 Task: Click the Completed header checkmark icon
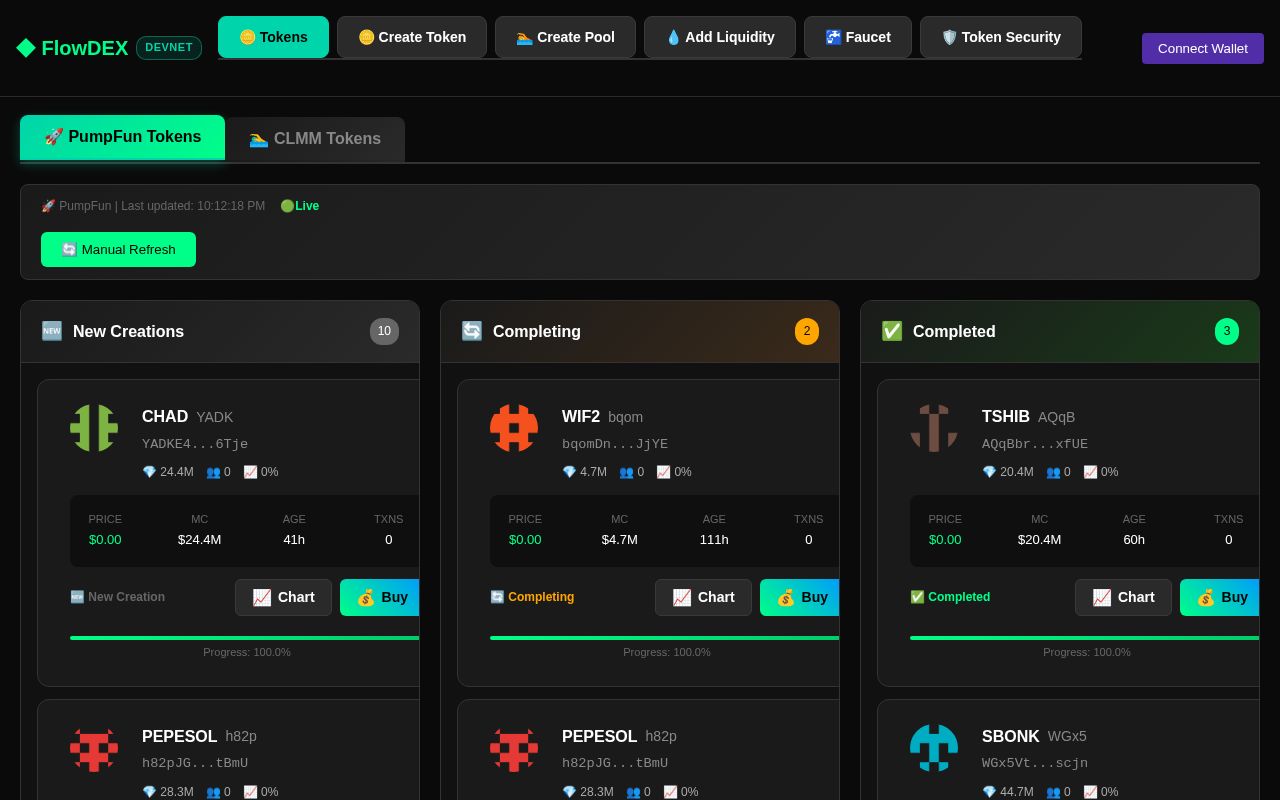click(892, 331)
